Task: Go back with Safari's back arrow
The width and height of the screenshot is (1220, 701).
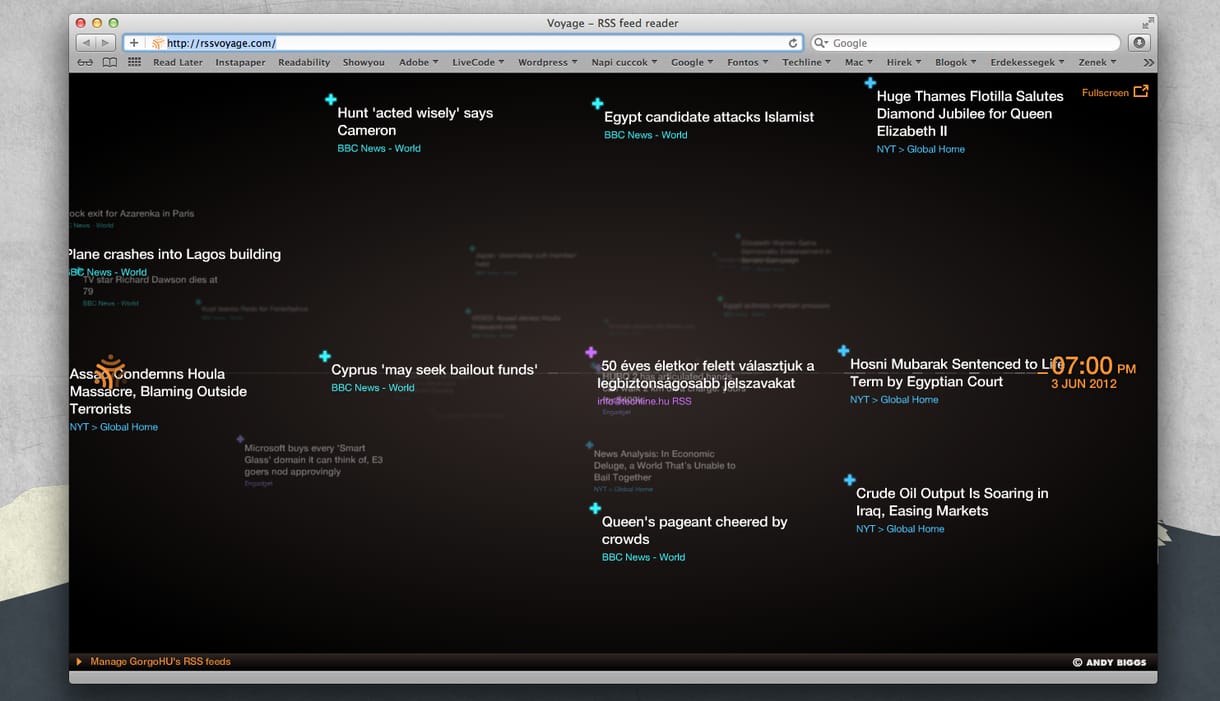Action: [x=86, y=43]
